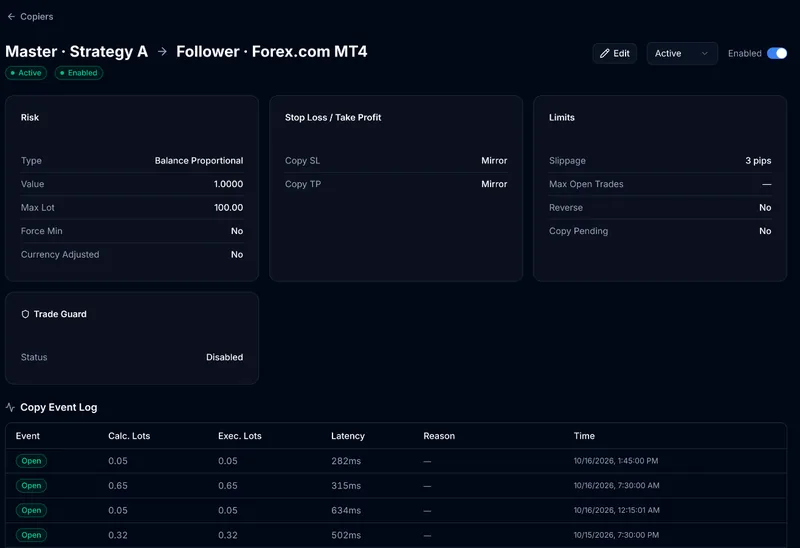Image resolution: width=800 pixels, height=548 pixels.
Task: Click the Event column header
Action: 28,436
